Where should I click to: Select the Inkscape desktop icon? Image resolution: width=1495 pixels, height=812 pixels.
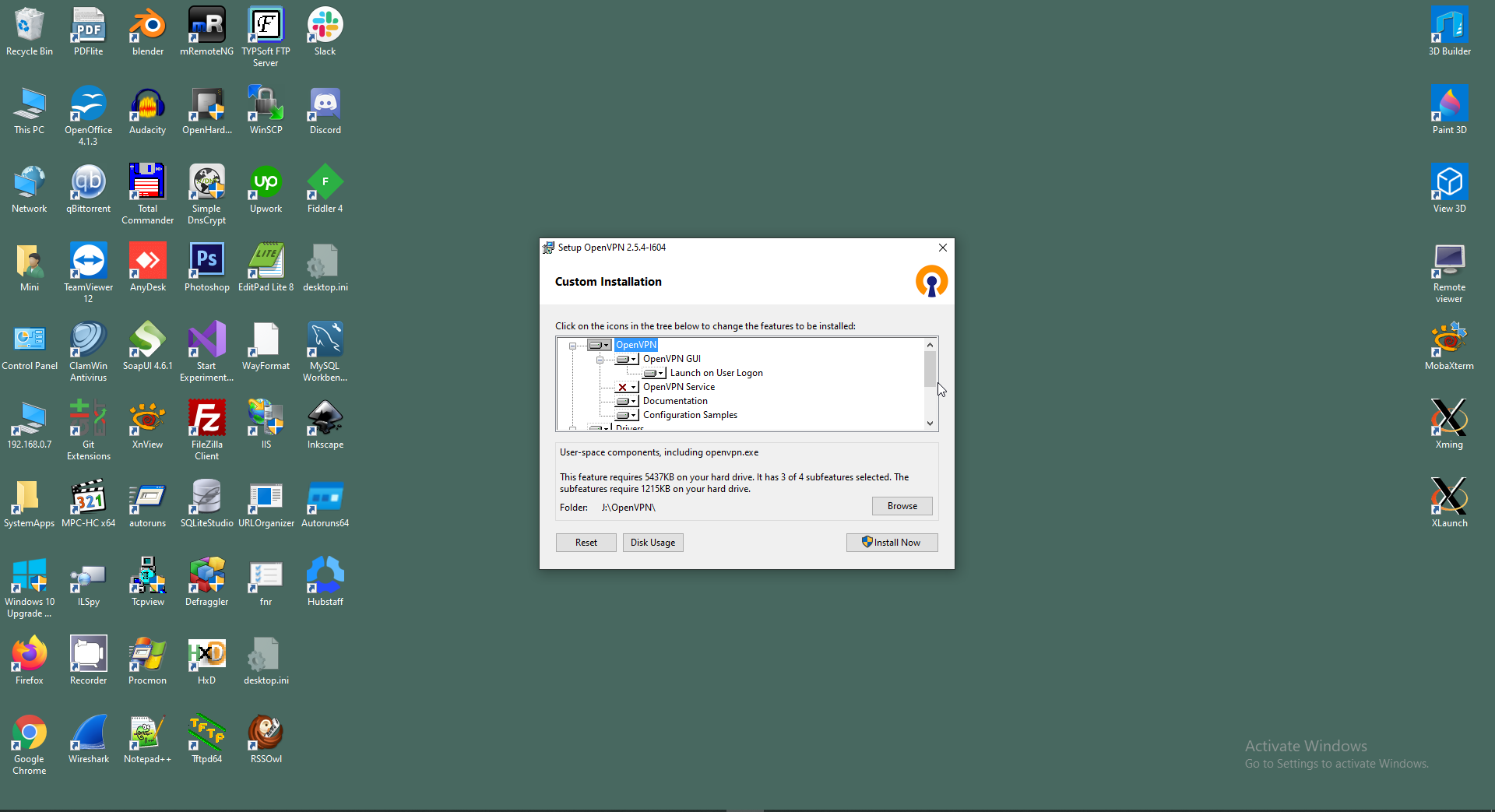click(x=325, y=424)
